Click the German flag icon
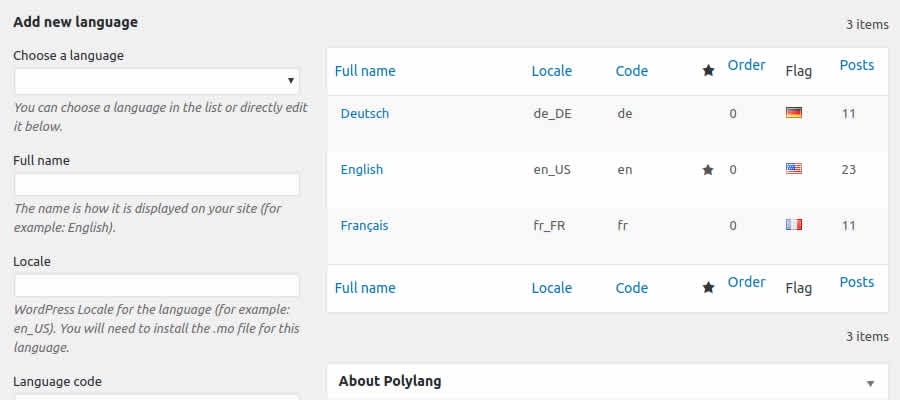This screenshot has height=400, width=900. tap(794, 113)
